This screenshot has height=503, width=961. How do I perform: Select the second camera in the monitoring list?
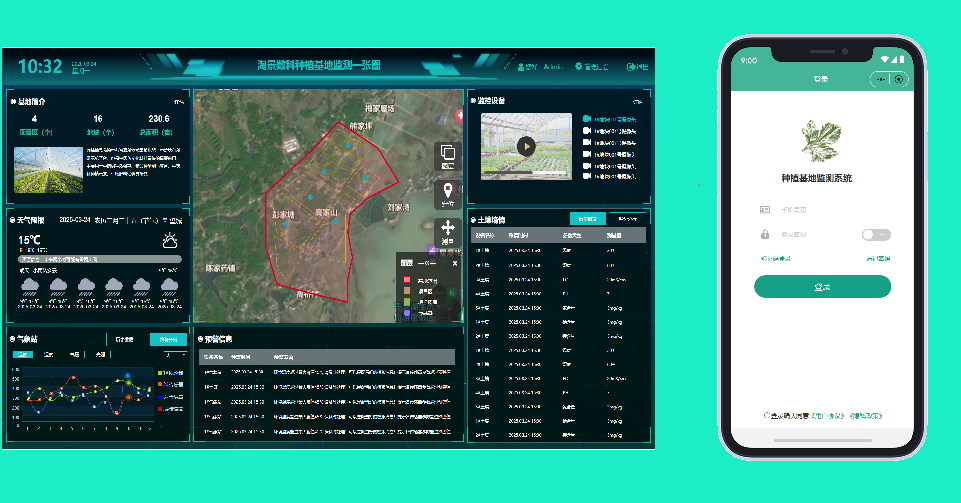[x=610, y=130]
